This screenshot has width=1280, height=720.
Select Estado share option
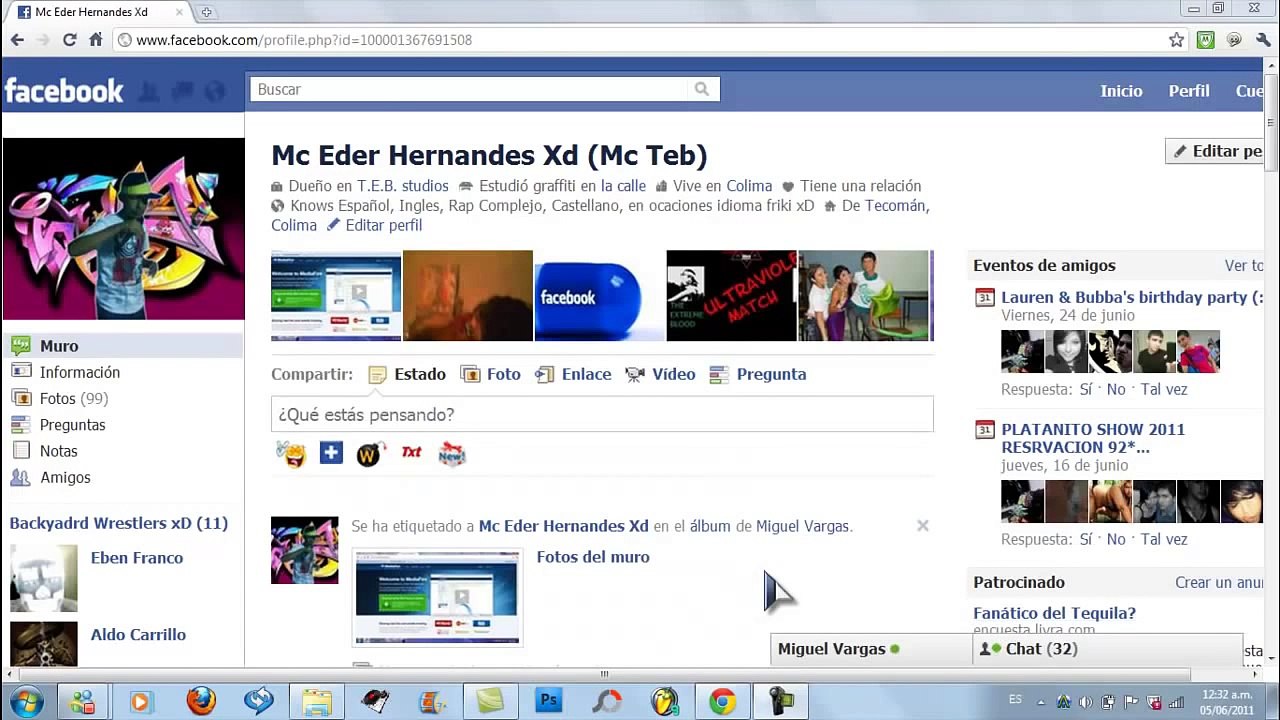pyautogui.click(x=407, y=374)
